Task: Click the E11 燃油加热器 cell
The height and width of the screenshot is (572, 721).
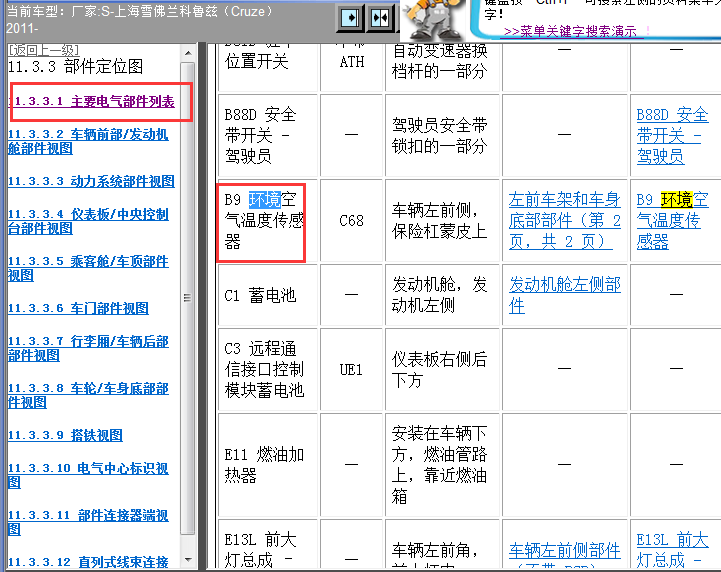Action: [268, 465]
